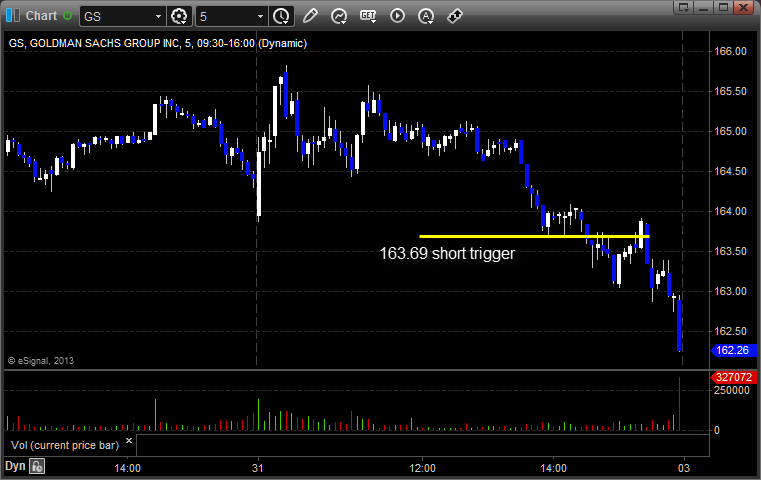Open the gear chart settings menu
The width and height of the screenshot is (761, 480).
[x=179, y=16]
